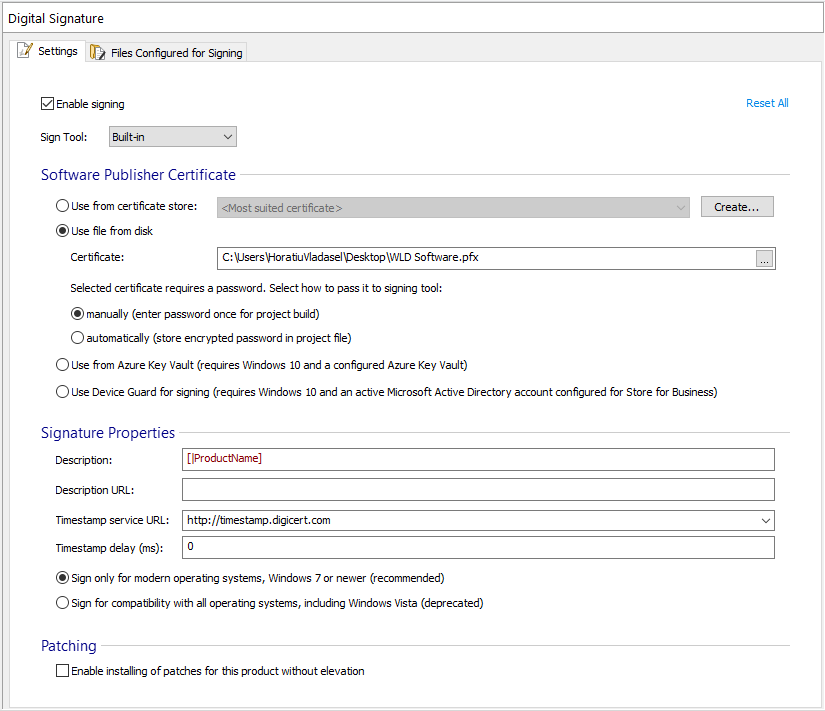This screenshot has width=825, height=711.
Task: Click the Digital Signature title text
Action: pos(56,18)
